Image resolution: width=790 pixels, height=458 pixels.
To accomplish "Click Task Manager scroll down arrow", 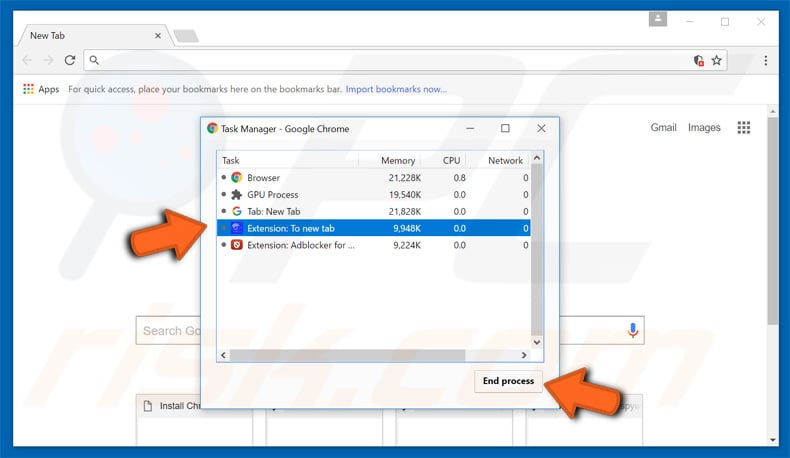I will (x=537, y=342).
